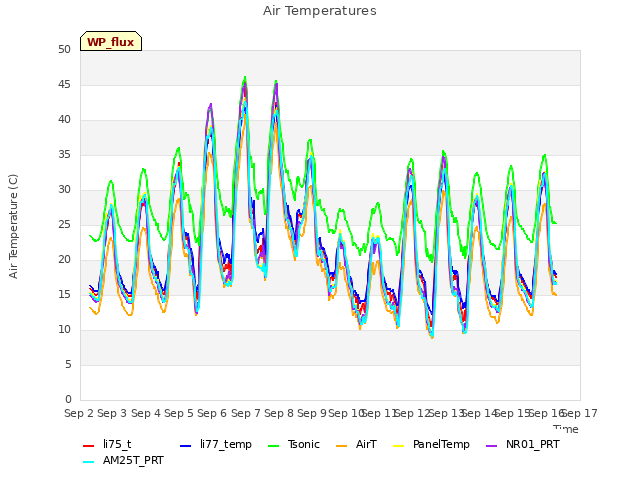Click the 35 y-axis tick label
The height and width of the screenshot is (480, 640).
pyautogui.click(x=64, y=155)
